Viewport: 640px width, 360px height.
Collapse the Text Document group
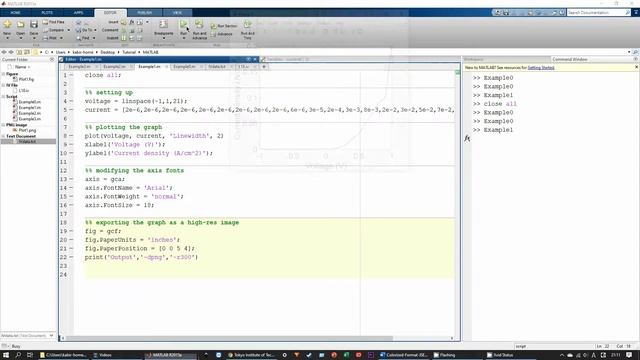pyautogui.click(x=3, y=136)
